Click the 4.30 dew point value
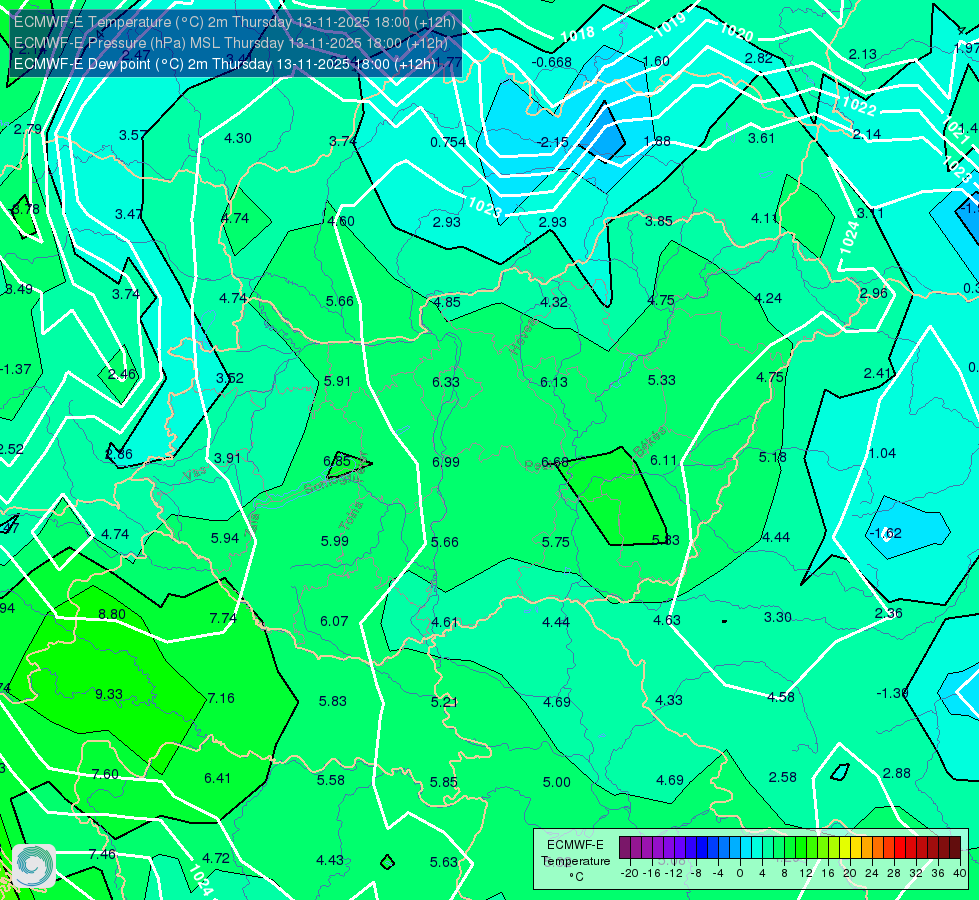This screenshot has height=900, width=979. (238, 139)
